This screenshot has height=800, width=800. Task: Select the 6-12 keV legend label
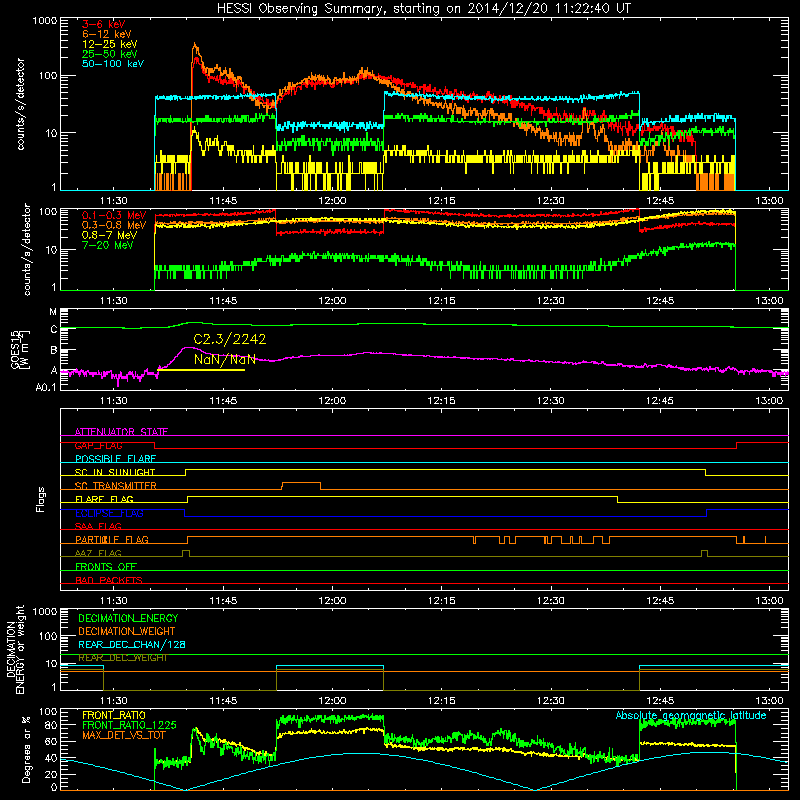tap(107, 34)
